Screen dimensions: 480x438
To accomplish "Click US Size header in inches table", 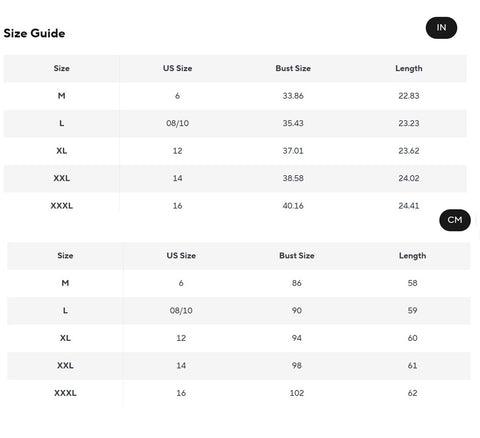I will [177, 68].
